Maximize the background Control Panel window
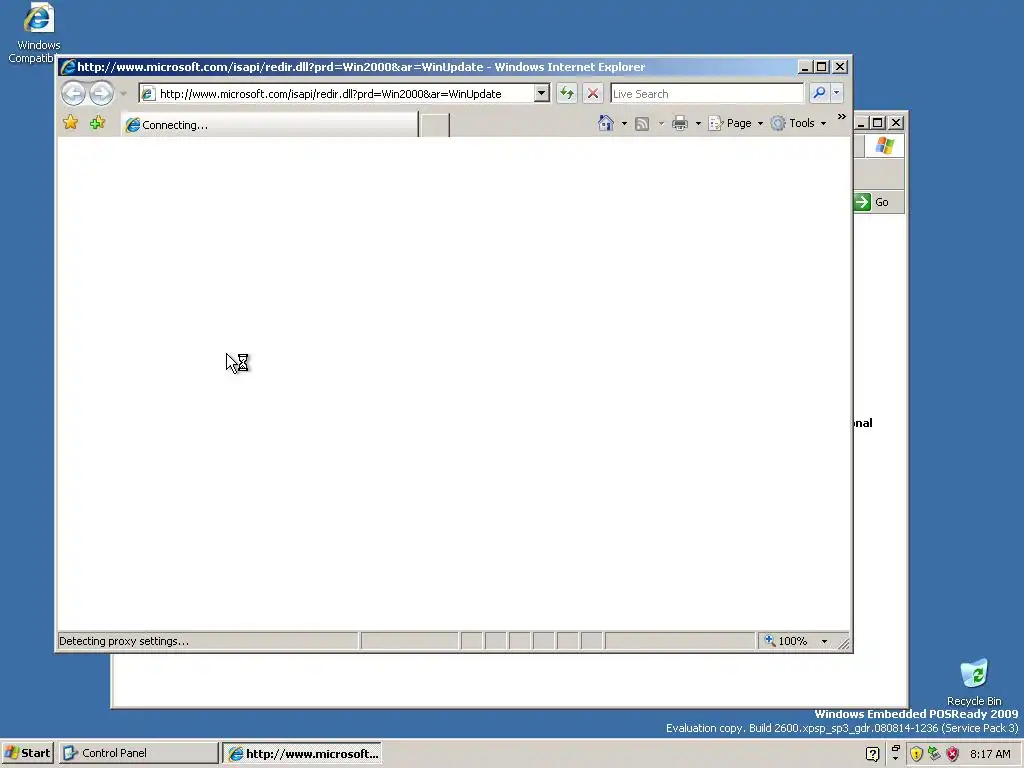1024x768 pixels. pyautogui.click(x=878, y=123)
